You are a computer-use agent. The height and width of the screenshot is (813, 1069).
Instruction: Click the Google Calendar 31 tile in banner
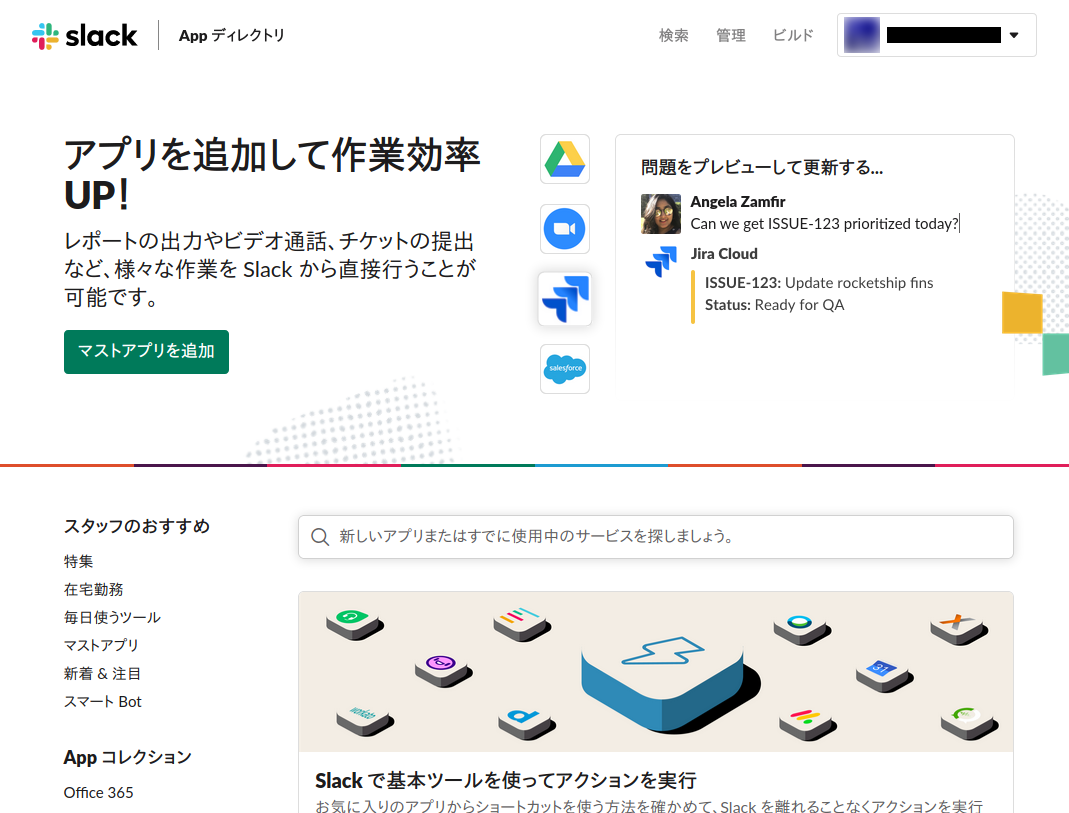[x=884, y=674]
